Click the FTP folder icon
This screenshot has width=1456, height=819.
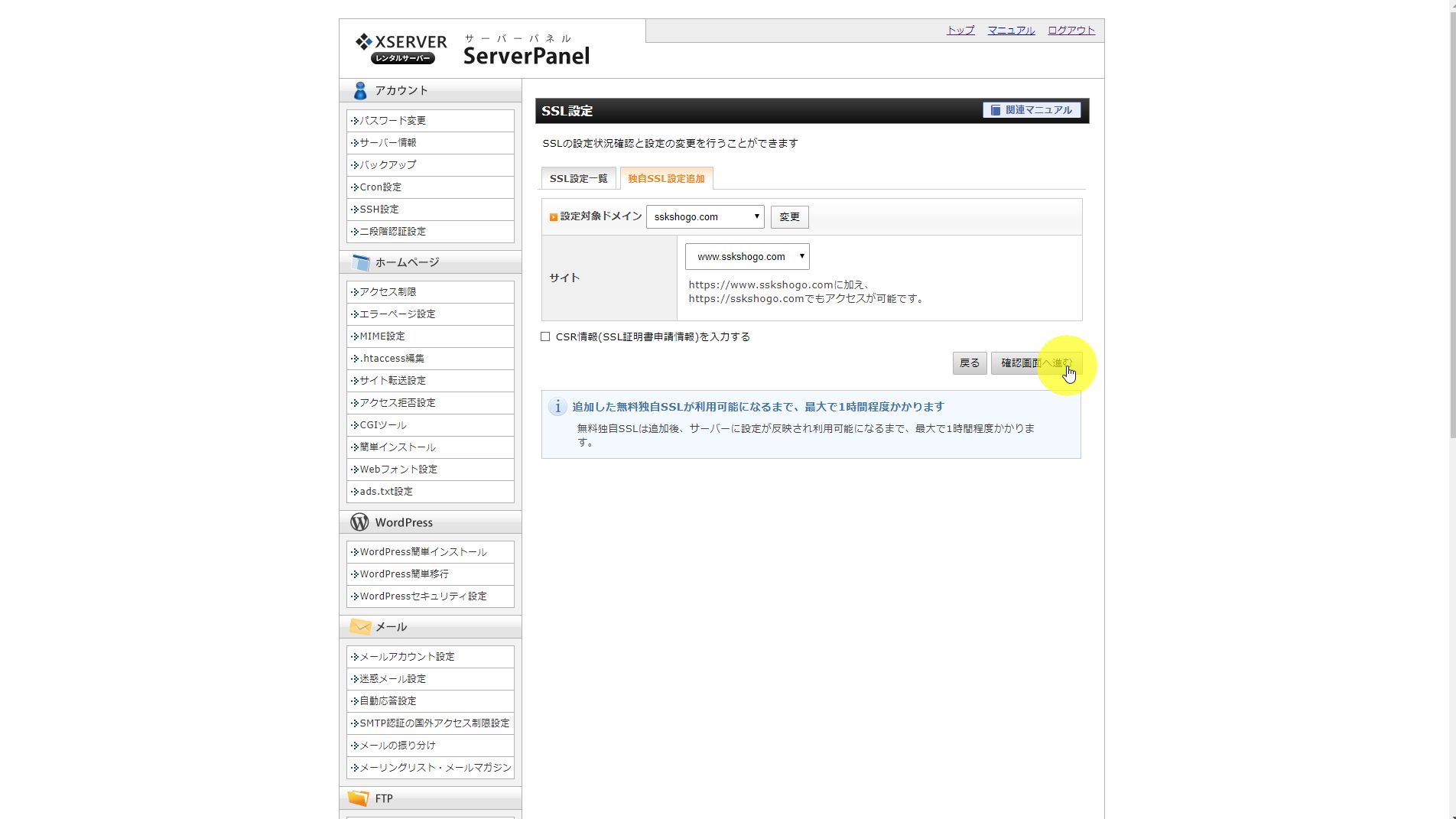click(x=358, y=798)
